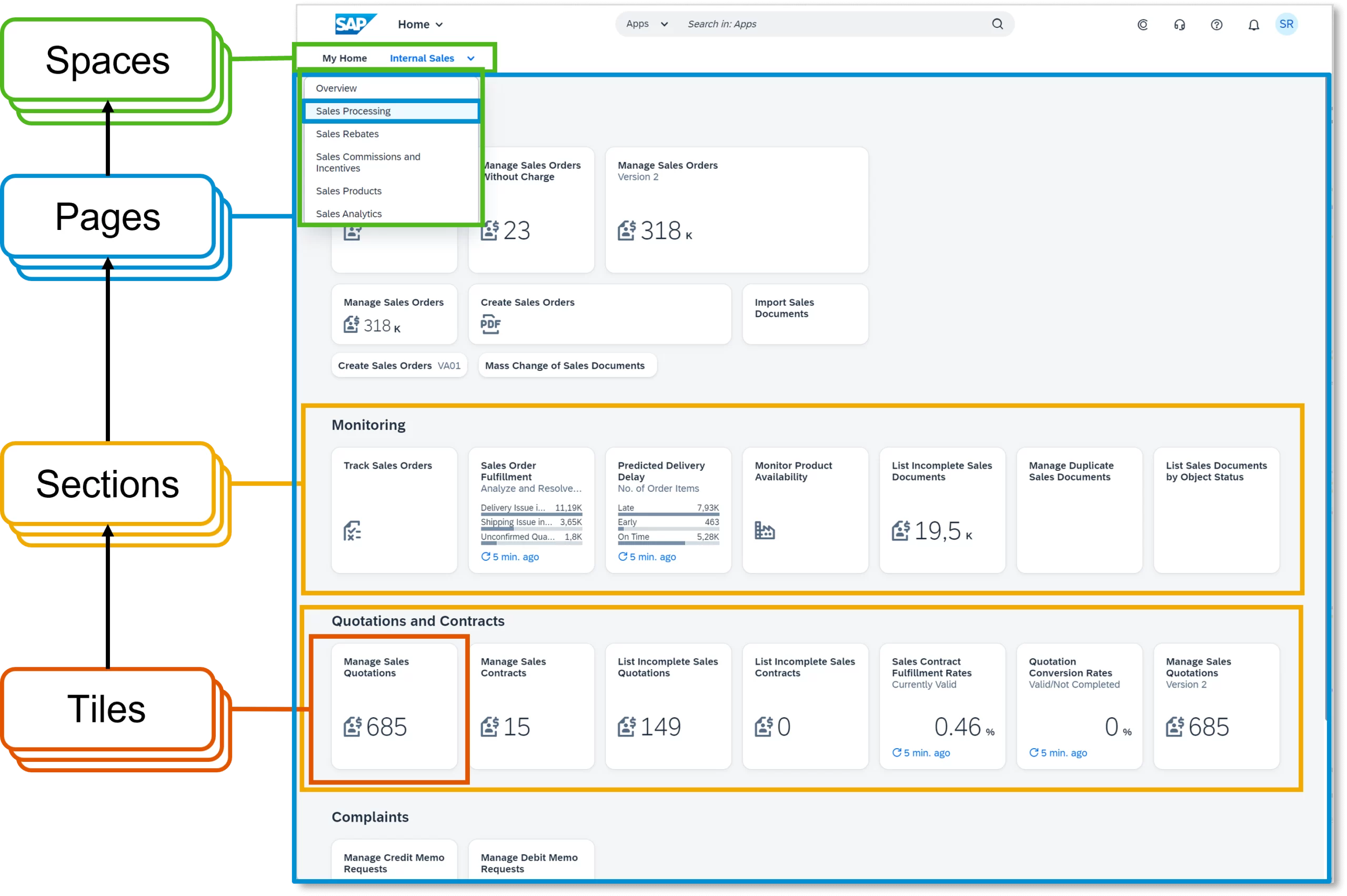Screen dimensions: 1347x896
Task: Click the headset support icon
Action: coord(1180,25)
